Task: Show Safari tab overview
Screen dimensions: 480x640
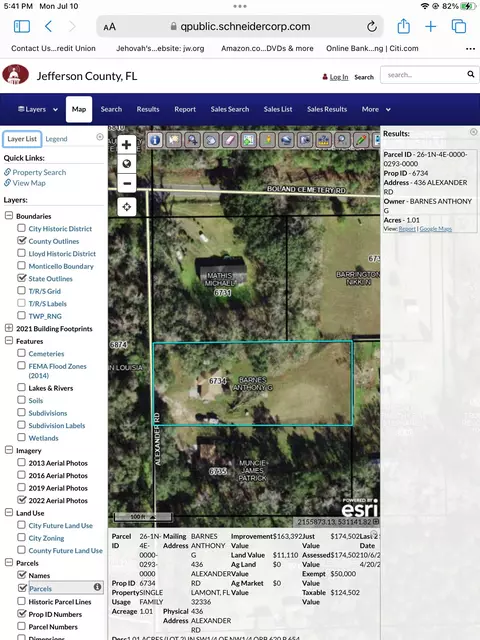Action: (x=459, y=27)
